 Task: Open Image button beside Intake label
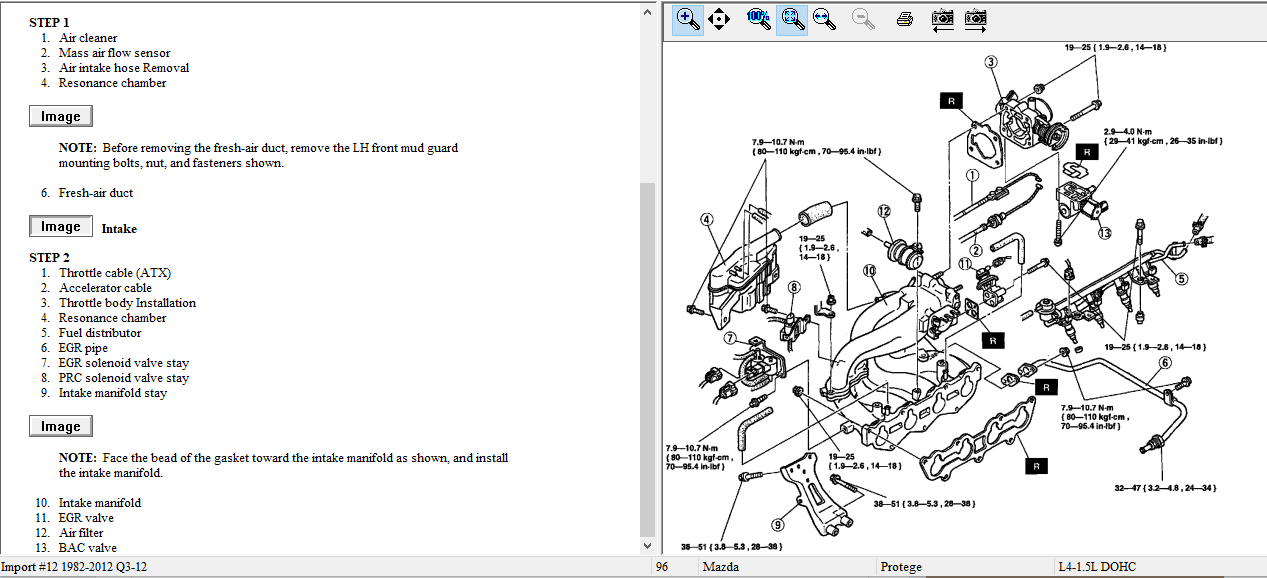(x=61, y=227)
